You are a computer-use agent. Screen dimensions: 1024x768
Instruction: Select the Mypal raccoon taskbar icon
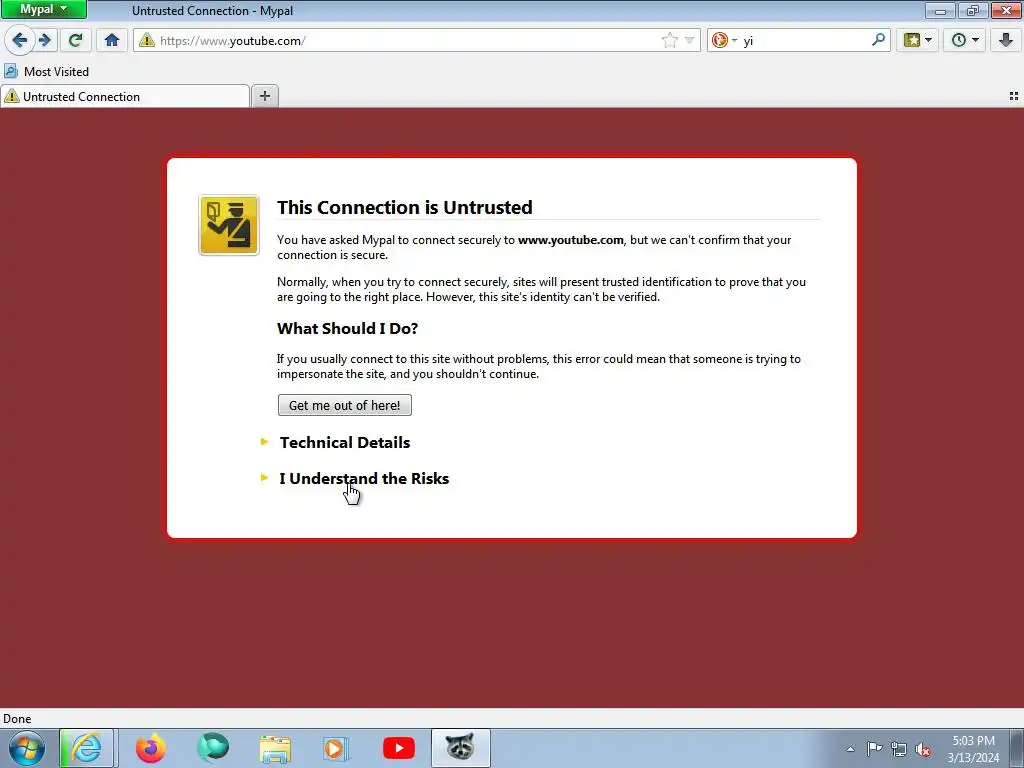tap(460, 748)
